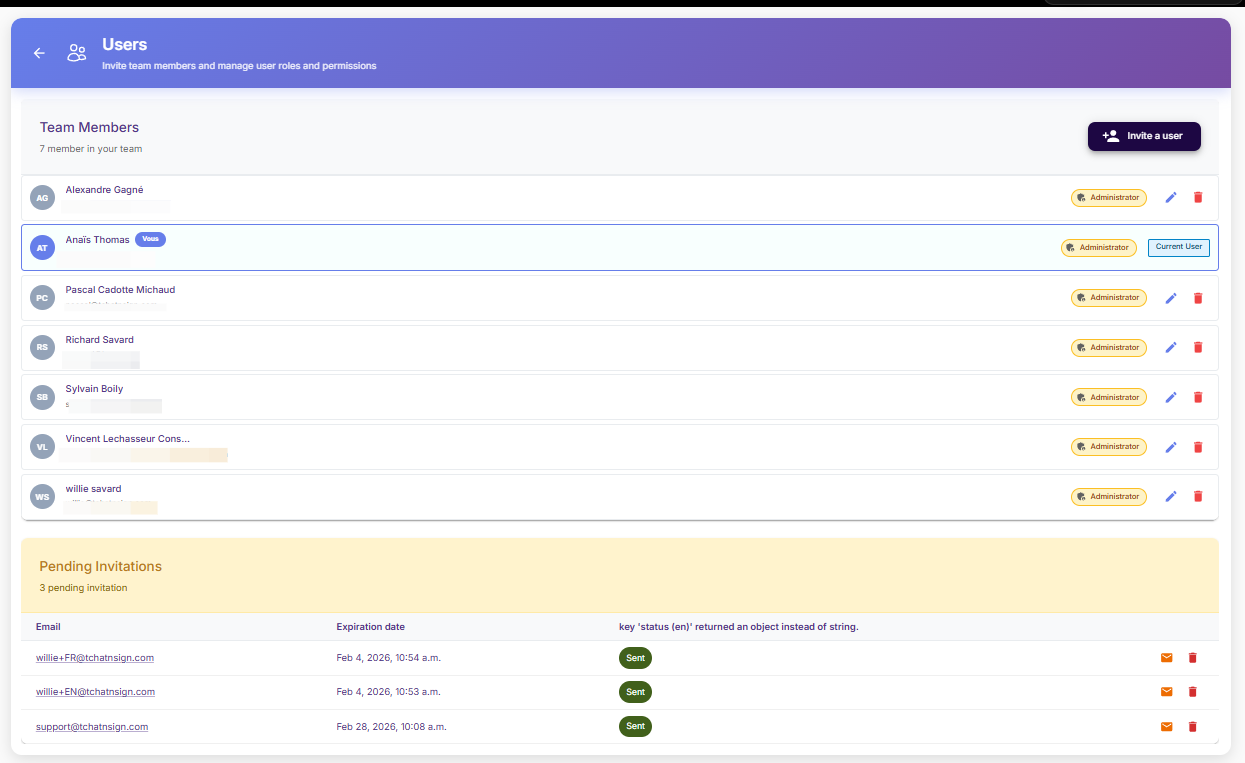Open the support@tchatnsign.com email link

point(92,727)
